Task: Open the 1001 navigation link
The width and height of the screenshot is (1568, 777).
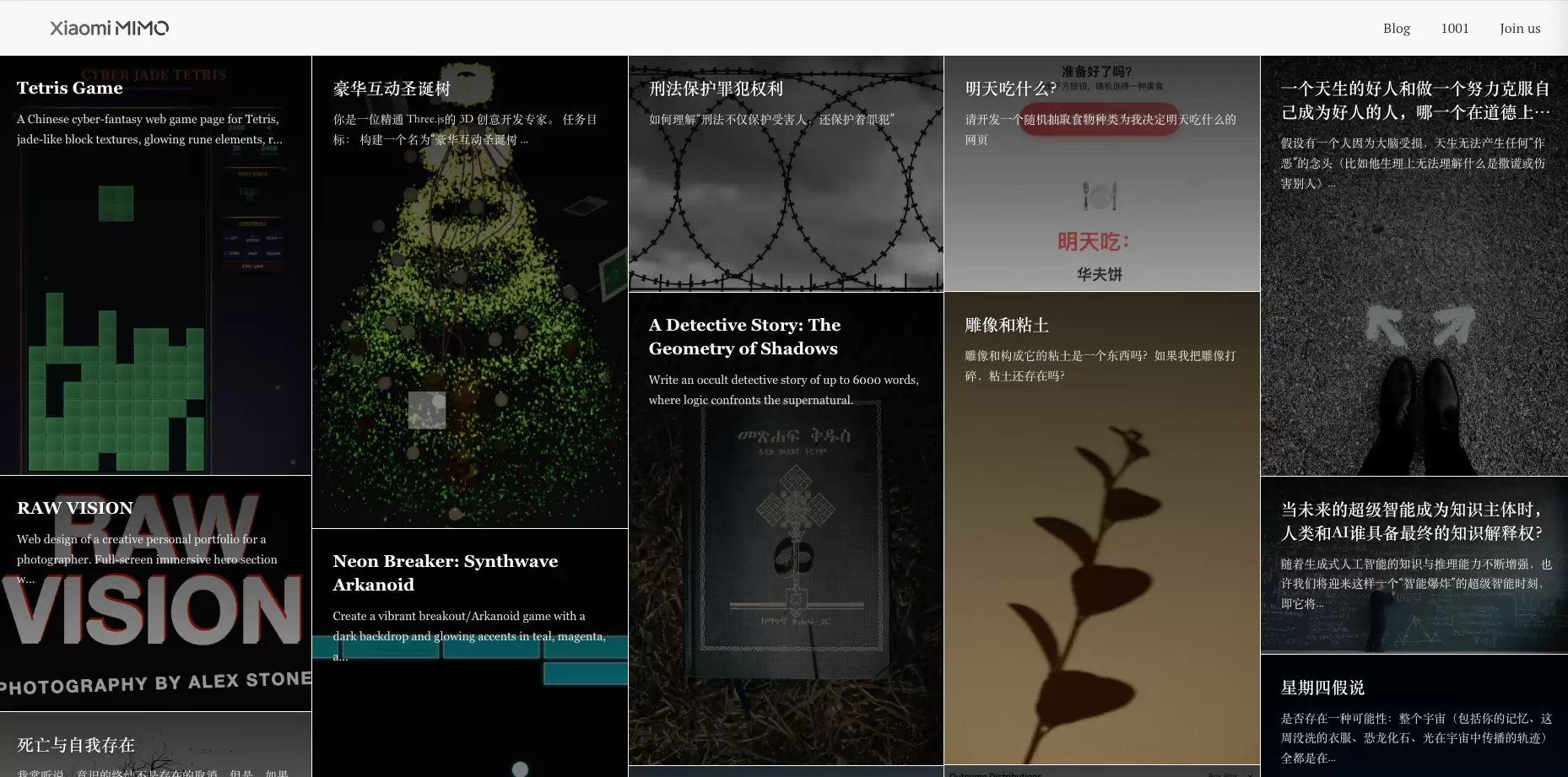Action: (x=1454, y=28)
